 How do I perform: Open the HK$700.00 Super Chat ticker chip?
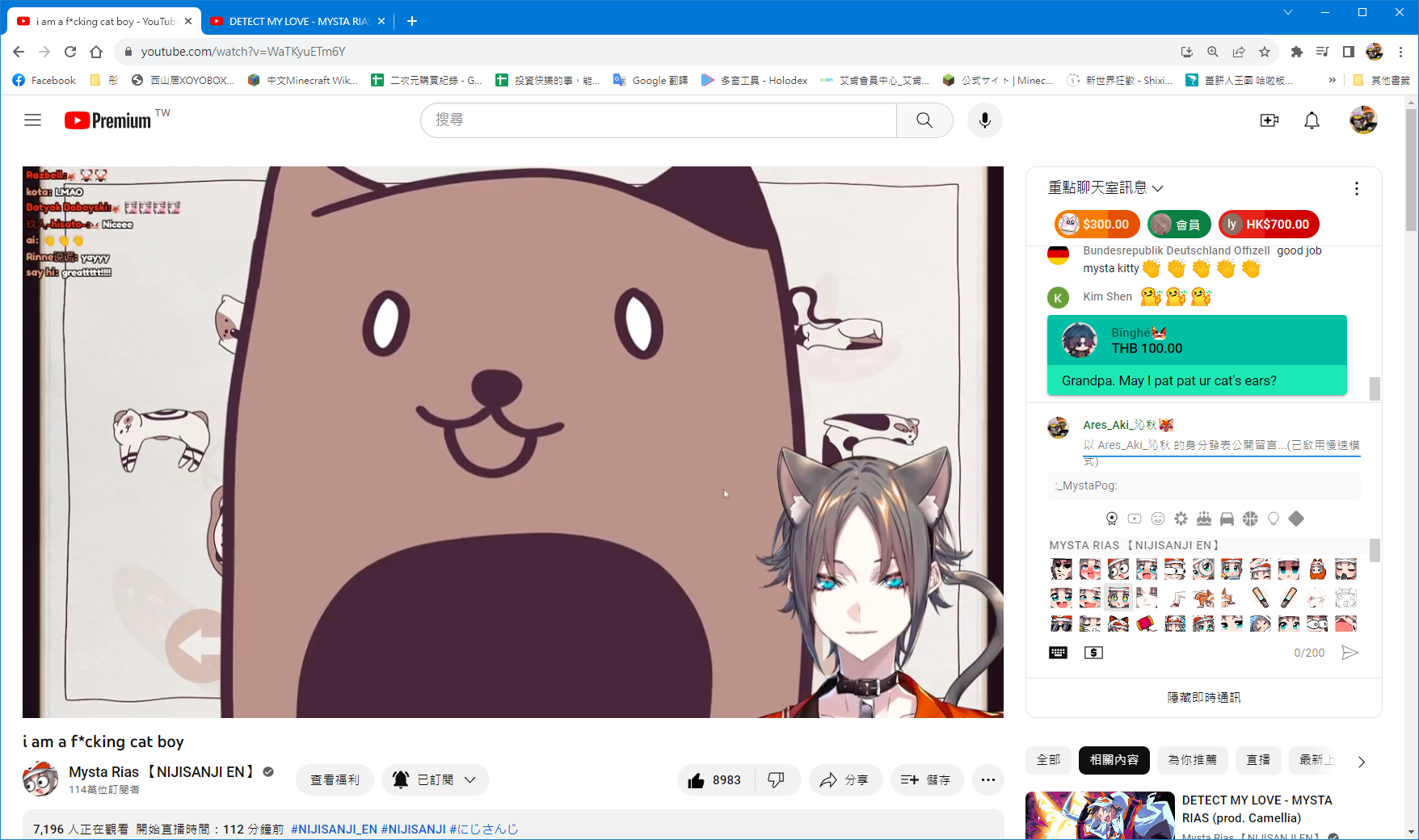pos(1269,225)
